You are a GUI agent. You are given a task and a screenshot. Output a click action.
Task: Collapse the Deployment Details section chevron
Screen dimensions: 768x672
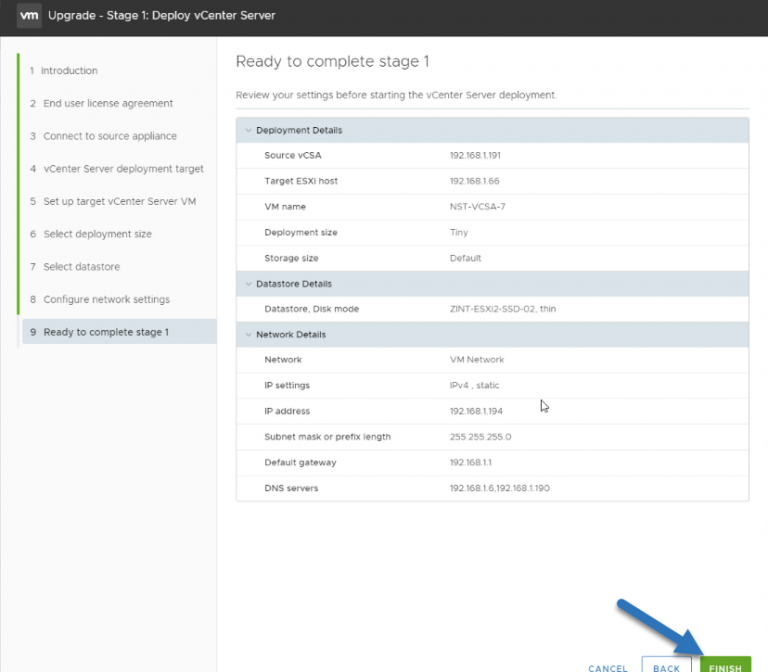pos(248,130)
